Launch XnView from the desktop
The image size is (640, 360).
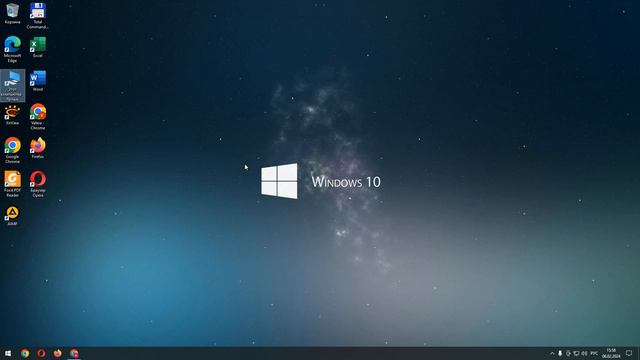13,114
